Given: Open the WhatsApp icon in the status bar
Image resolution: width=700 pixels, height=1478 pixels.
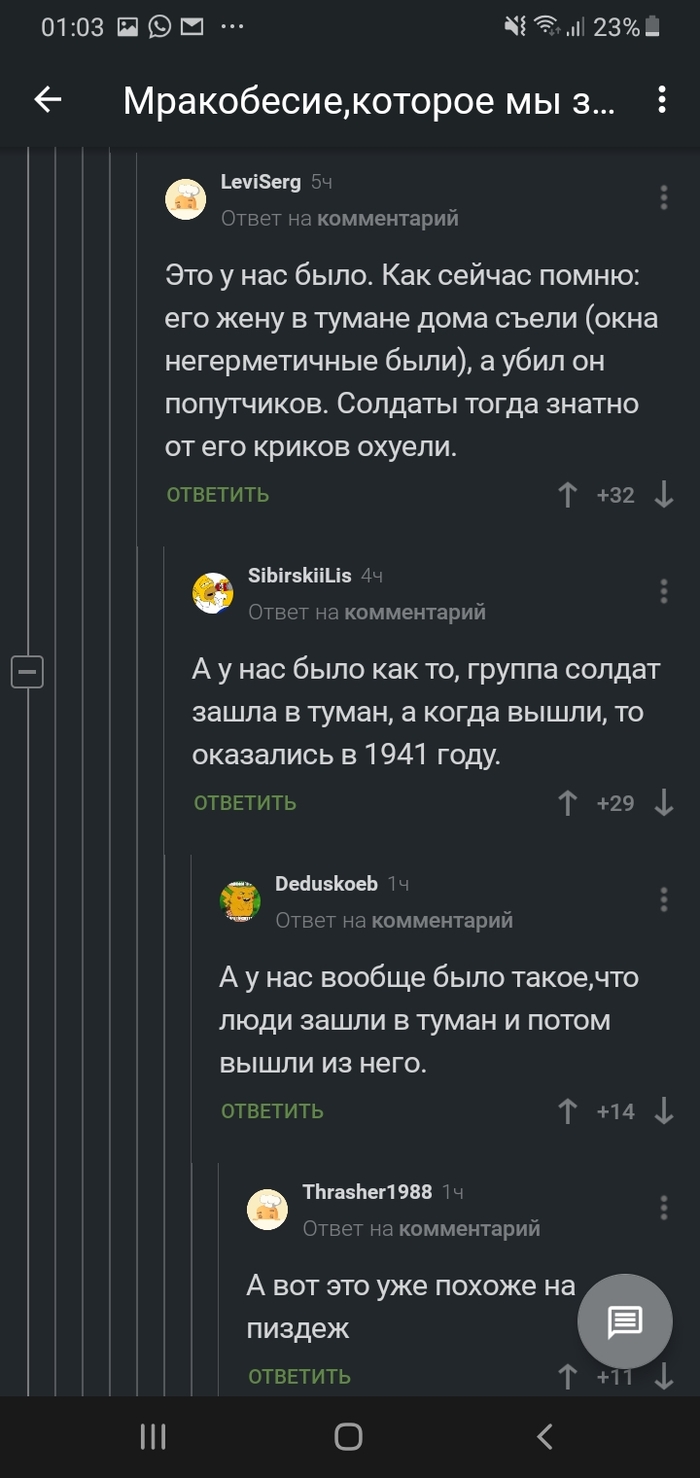Looking at the screenshot, I should coord(161,28).
